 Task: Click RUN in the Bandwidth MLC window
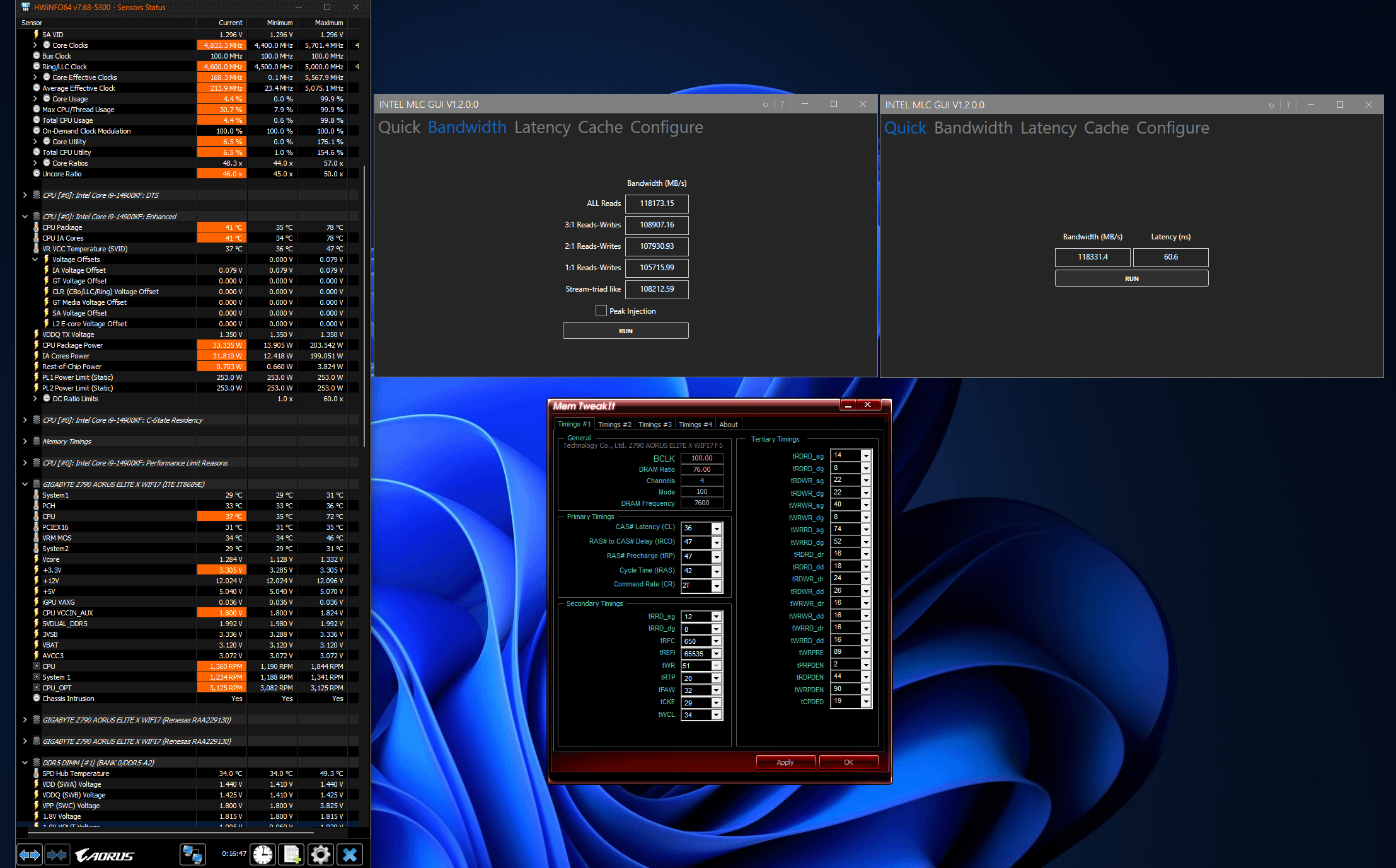tap(626, 331)
